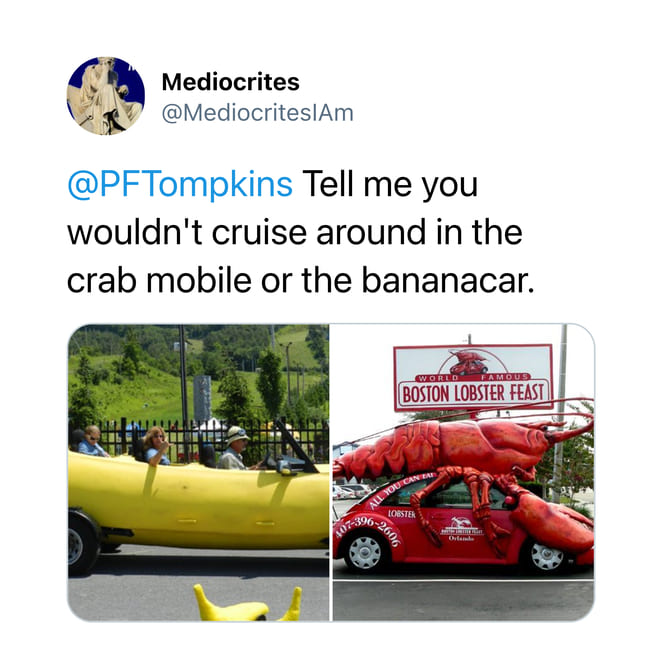Screen dimensions: 662x662
Task: Click the ALL YOU CAN EAT windshield text
Action: point(401,490)
